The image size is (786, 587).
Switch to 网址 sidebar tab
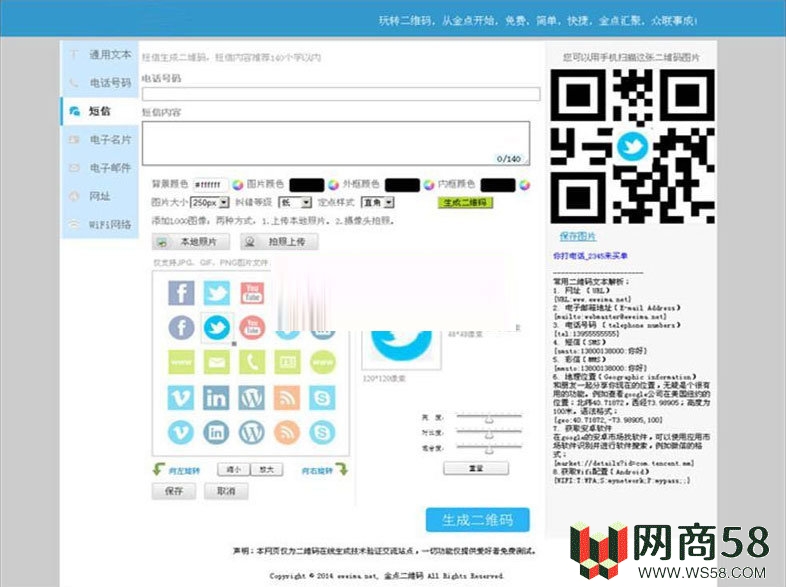100,196
